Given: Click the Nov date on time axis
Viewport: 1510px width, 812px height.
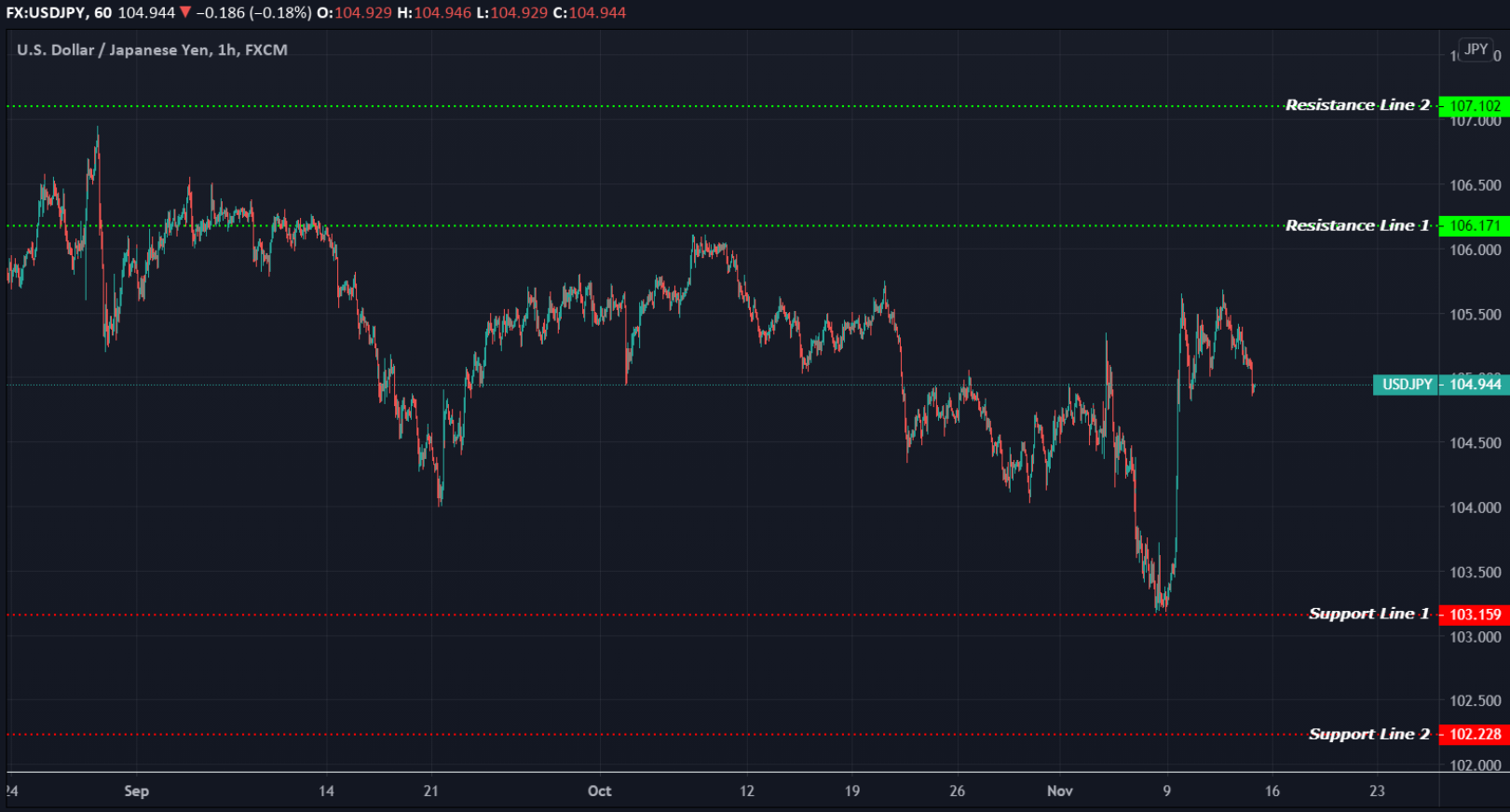Looking at the screenshot, I should (1060, 791).
